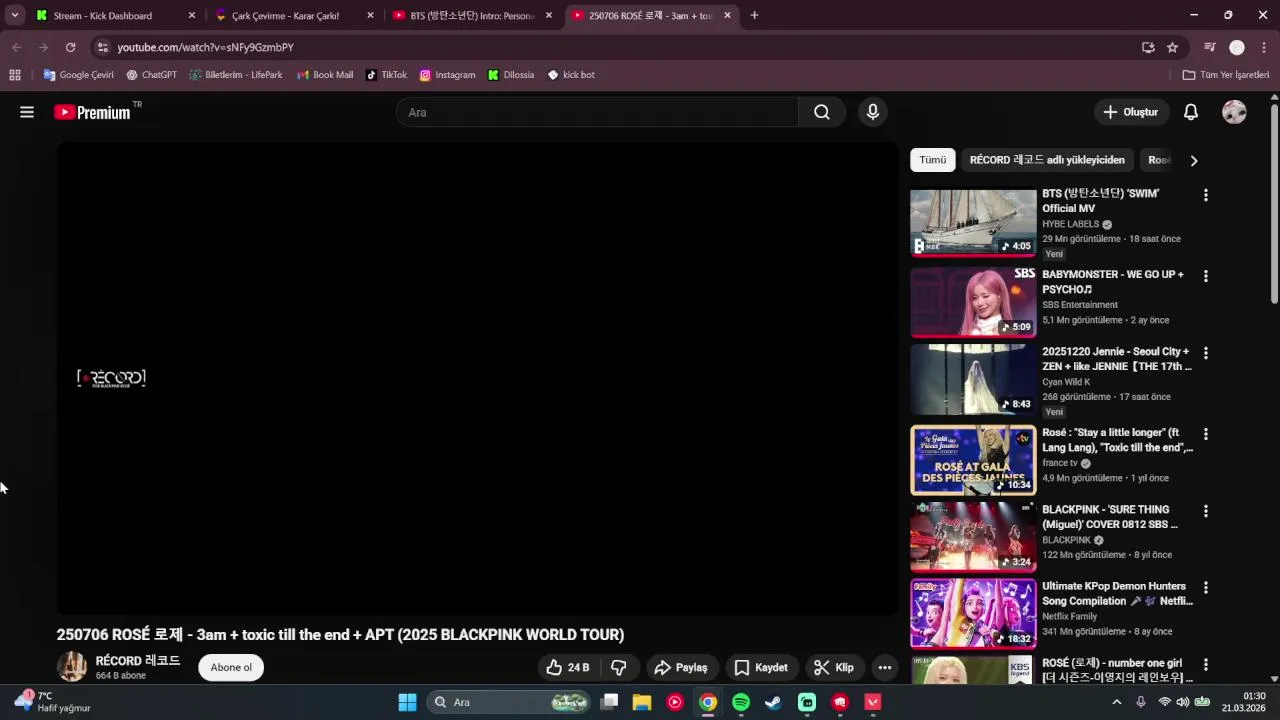
Task: Open Chrome three-dot menu
Action: pos(1264,47)
